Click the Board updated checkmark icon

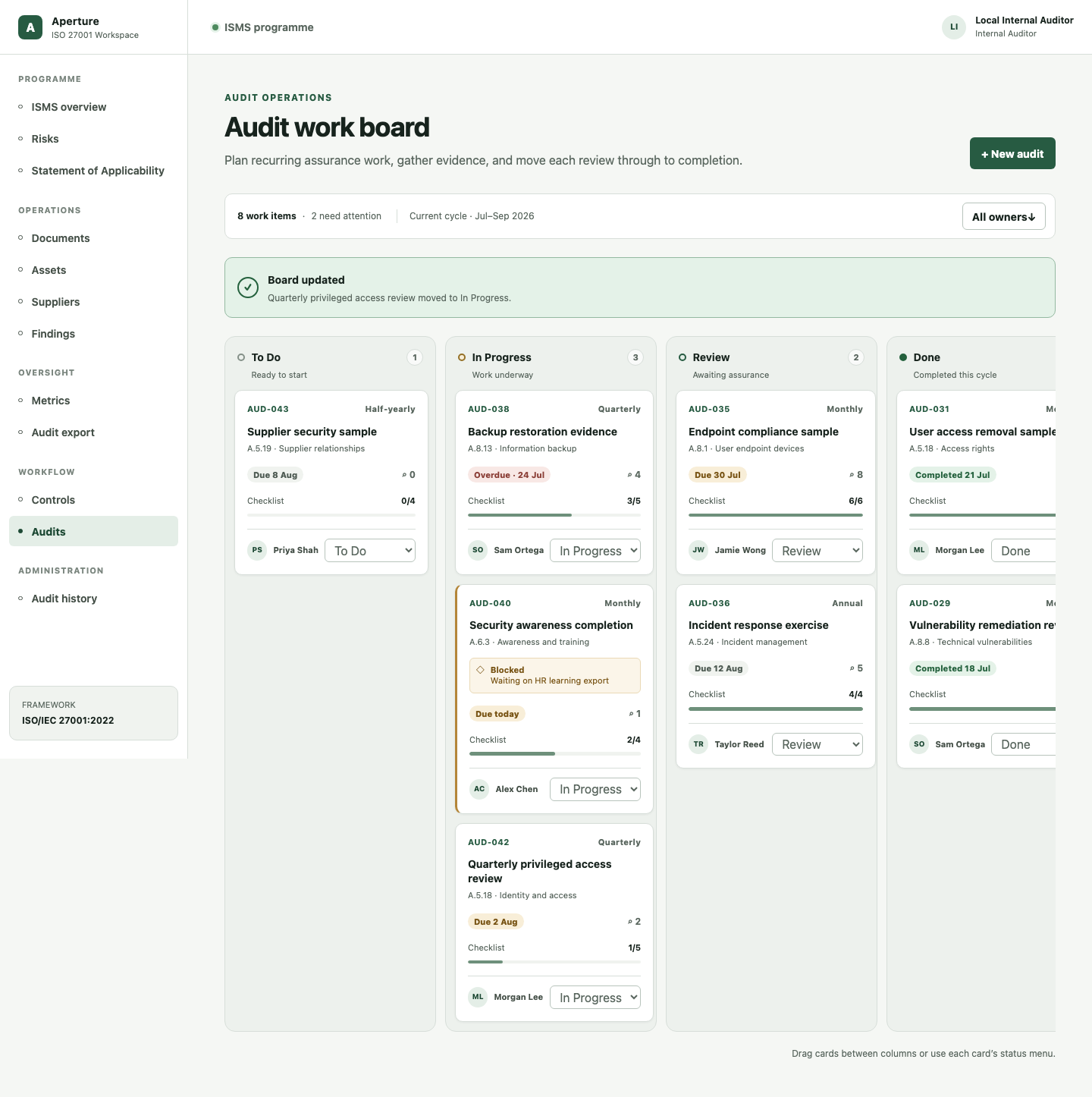[x=248, y=288]
